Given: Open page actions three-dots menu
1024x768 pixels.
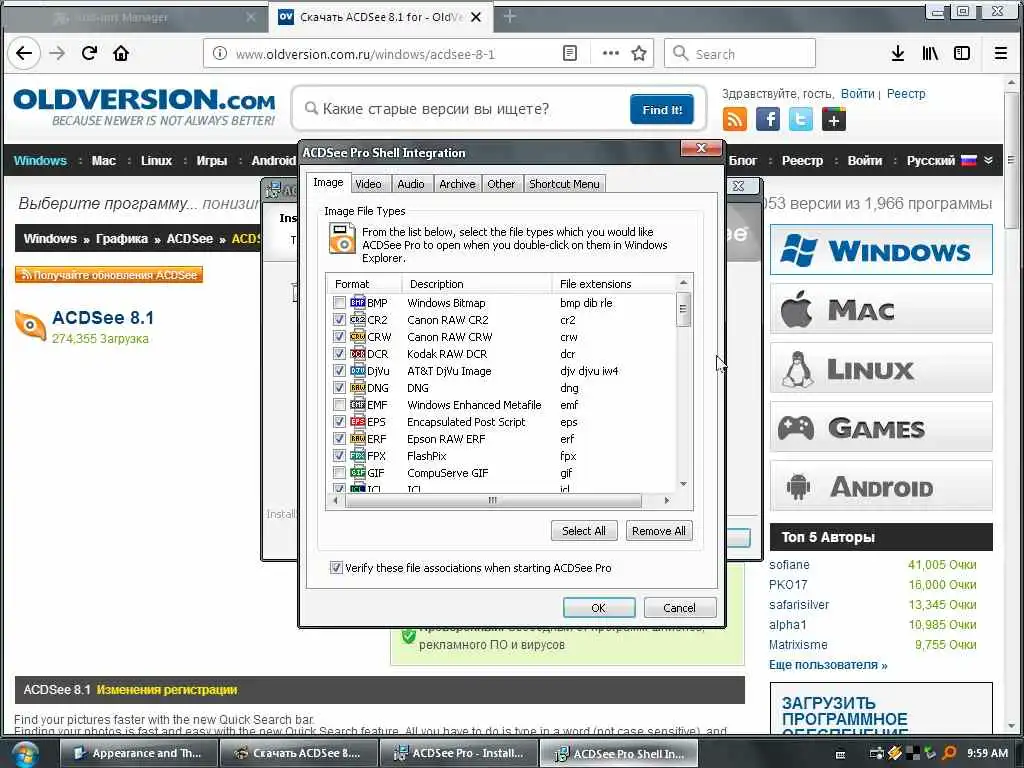Looking at the screenshot, I should coord(611,54).
